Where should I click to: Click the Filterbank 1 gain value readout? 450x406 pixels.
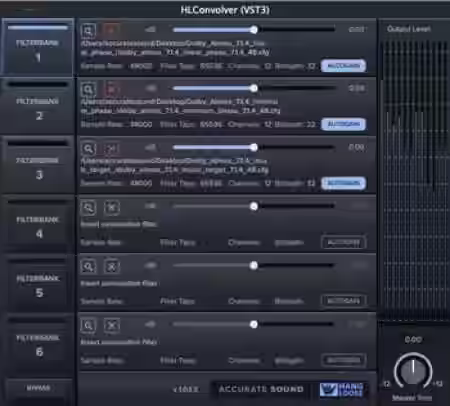pyautogui.click(x=356, y=29)
